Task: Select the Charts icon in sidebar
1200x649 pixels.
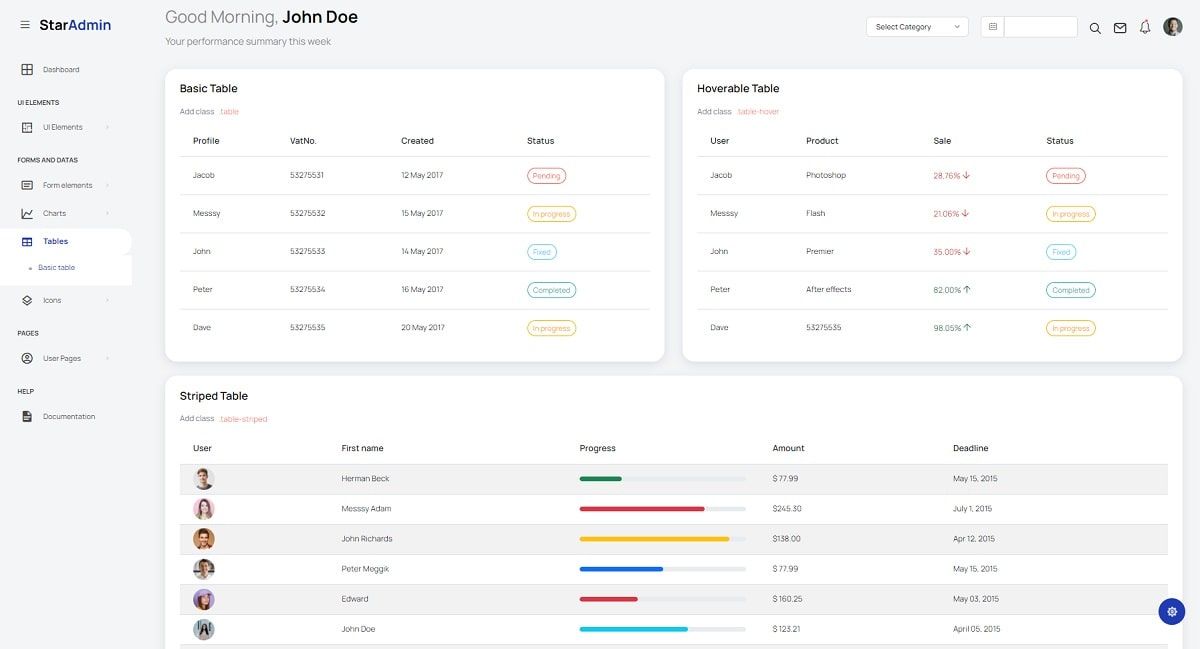Action: [25, 212]
